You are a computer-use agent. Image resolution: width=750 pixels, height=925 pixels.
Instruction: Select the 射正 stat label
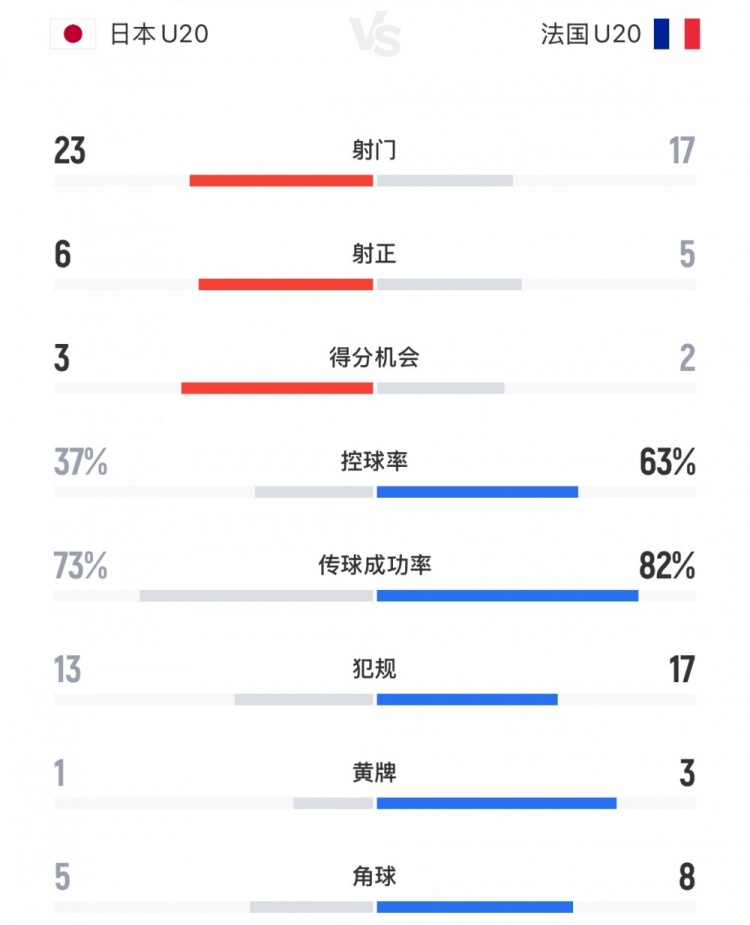point(375,254)
